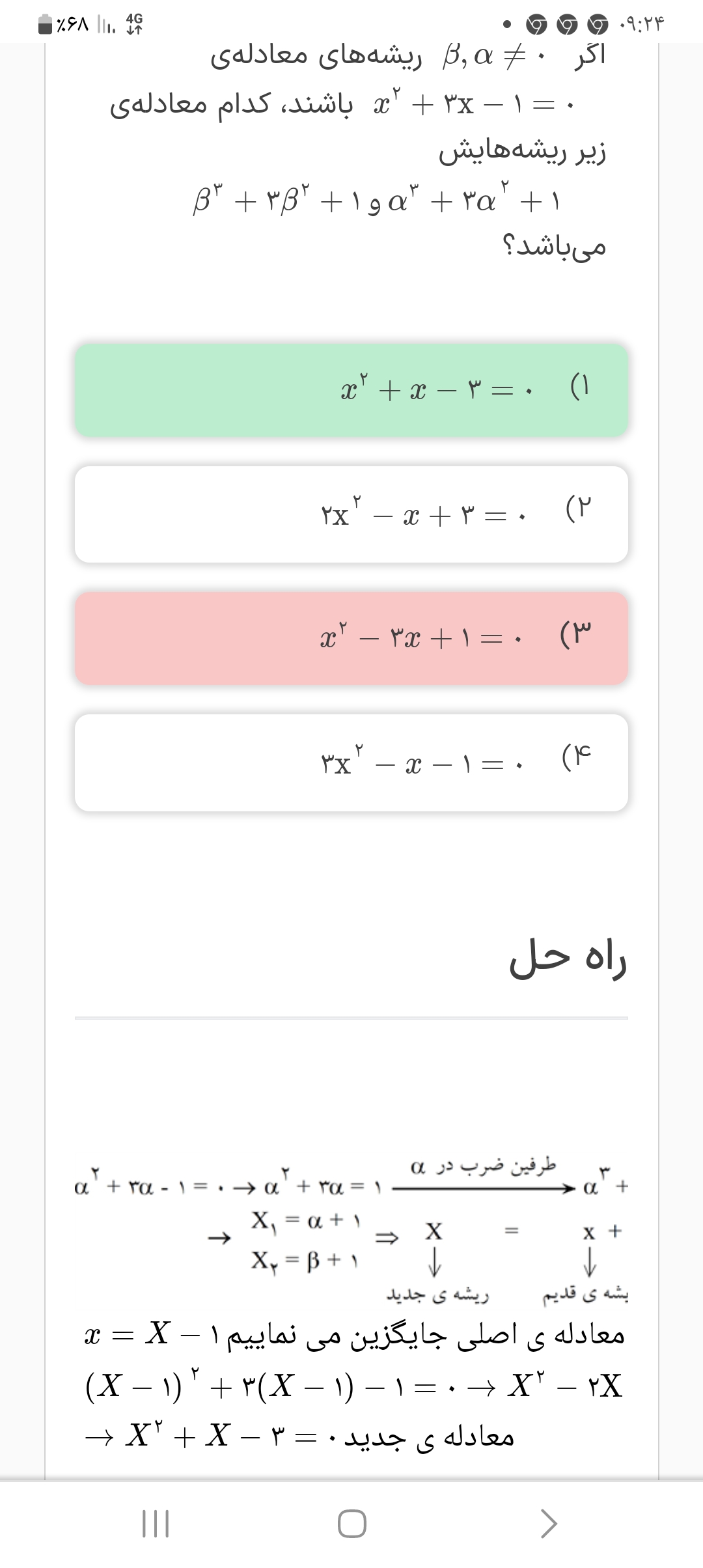This screenshot has width=703, height=1568.
Task: Tap the rightmost Chrome notification icon
Action: pyautogui.click(x=598, y=25)
